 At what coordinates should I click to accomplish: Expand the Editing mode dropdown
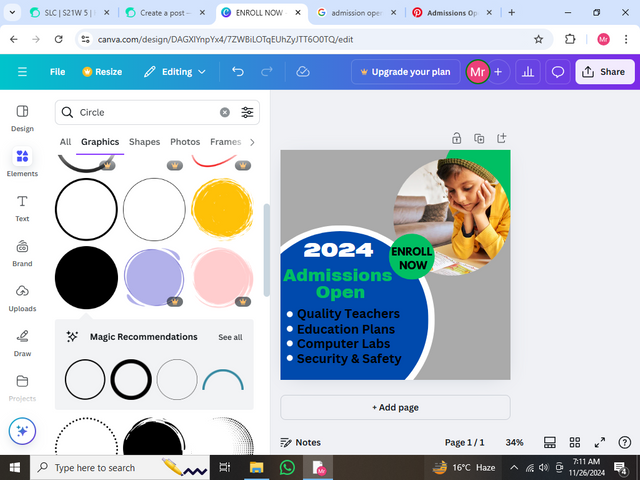tap(175, 72)
